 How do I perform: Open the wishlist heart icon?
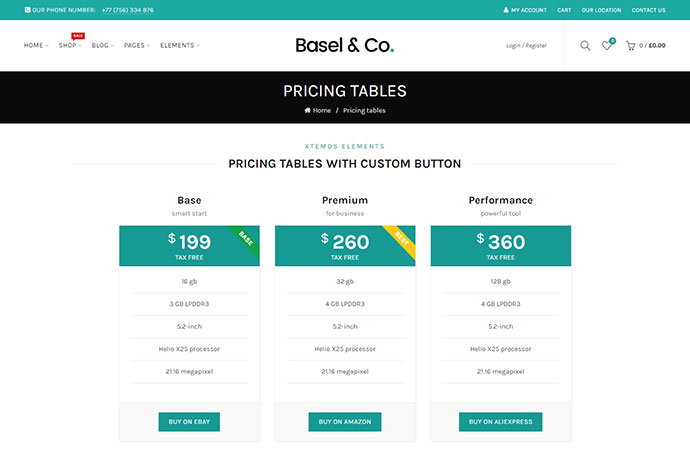[x=606, y=45]
